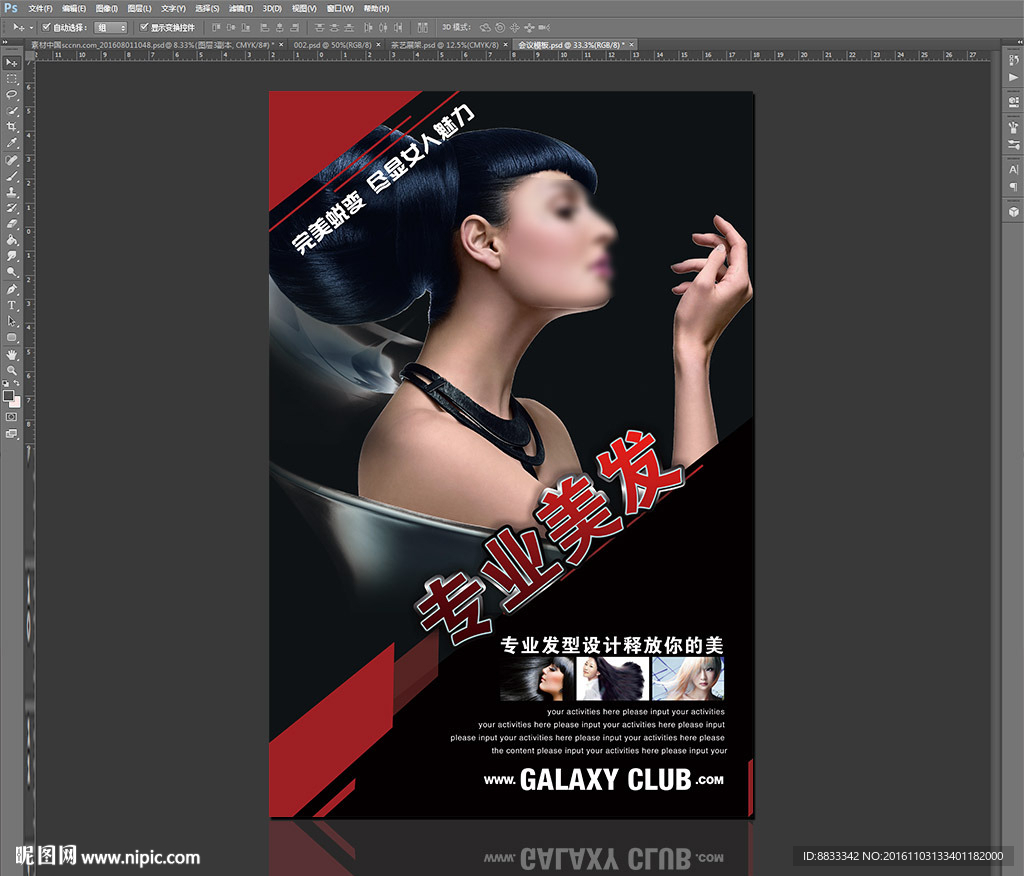
Task: Open the 3D(D) menu
Action: coord(272,8)
